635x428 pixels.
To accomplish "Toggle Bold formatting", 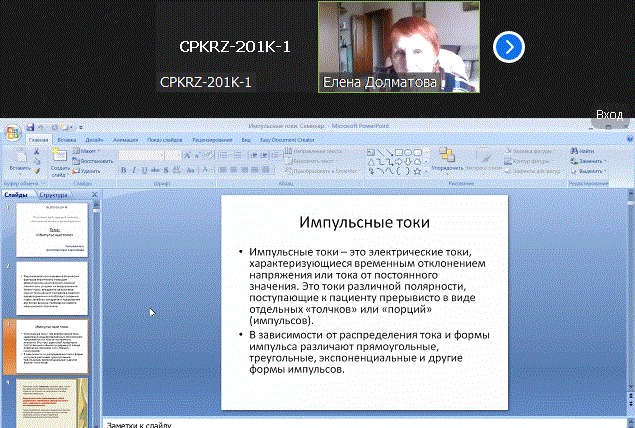I will click(124, 170).
